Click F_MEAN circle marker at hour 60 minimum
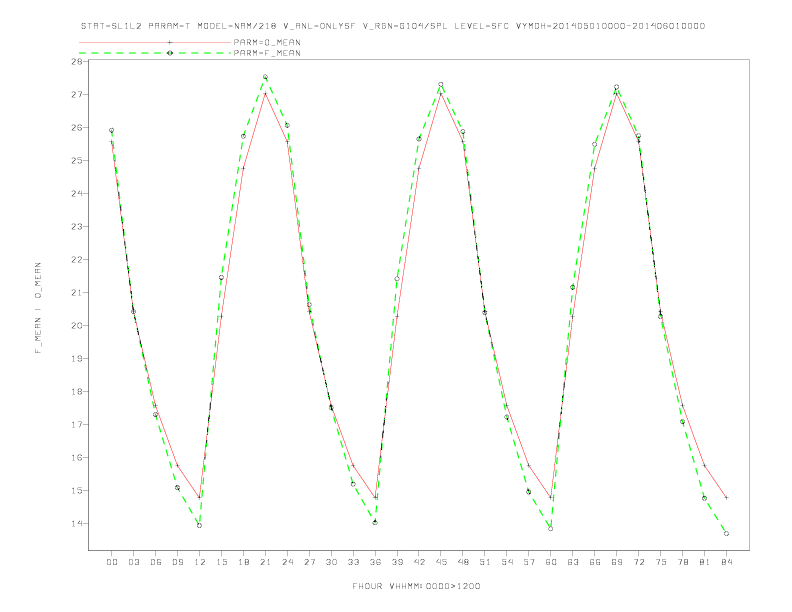792x612 pixels. tap(551, 529)
